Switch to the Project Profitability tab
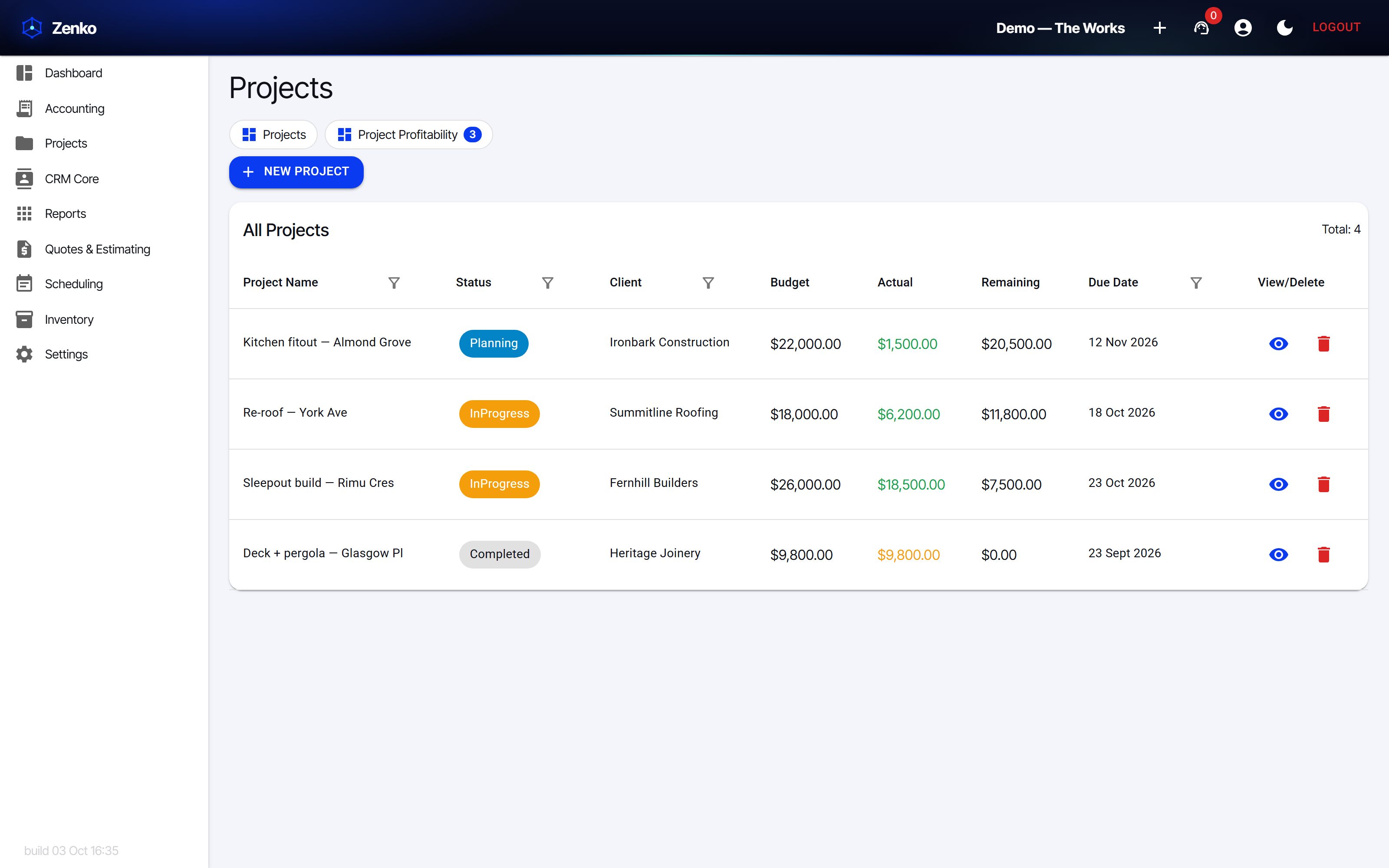The width and height of the screenshot is (1389, 868). (x=408, y=135)
